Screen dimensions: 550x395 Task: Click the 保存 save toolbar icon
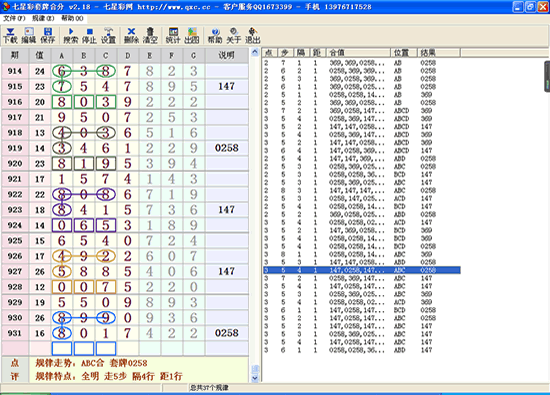click(x=48, y=36)
